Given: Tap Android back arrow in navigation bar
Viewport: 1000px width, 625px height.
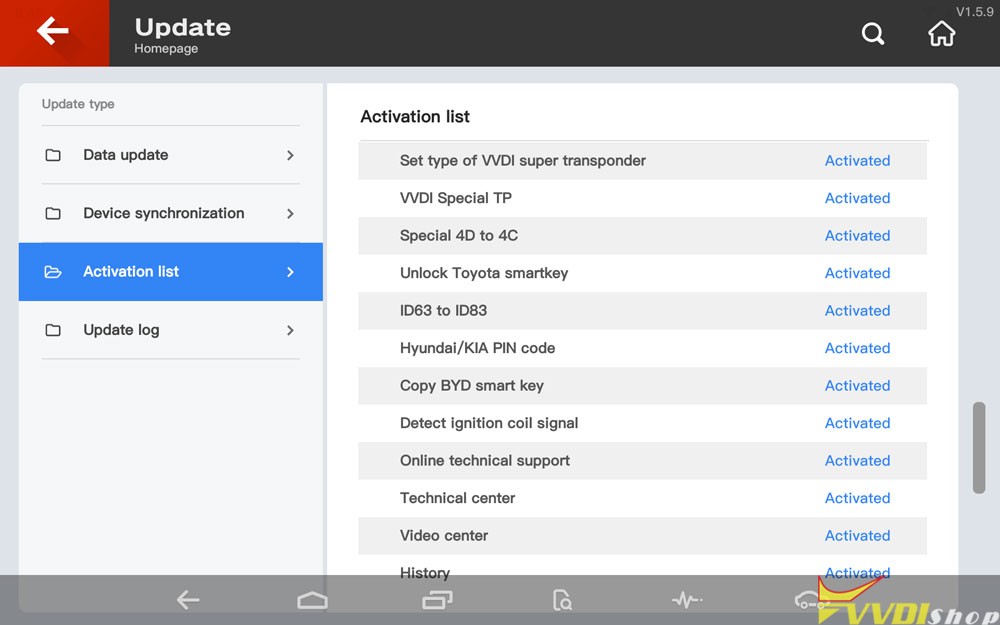Looking at the screenshot, I should [x=188, y=599].
